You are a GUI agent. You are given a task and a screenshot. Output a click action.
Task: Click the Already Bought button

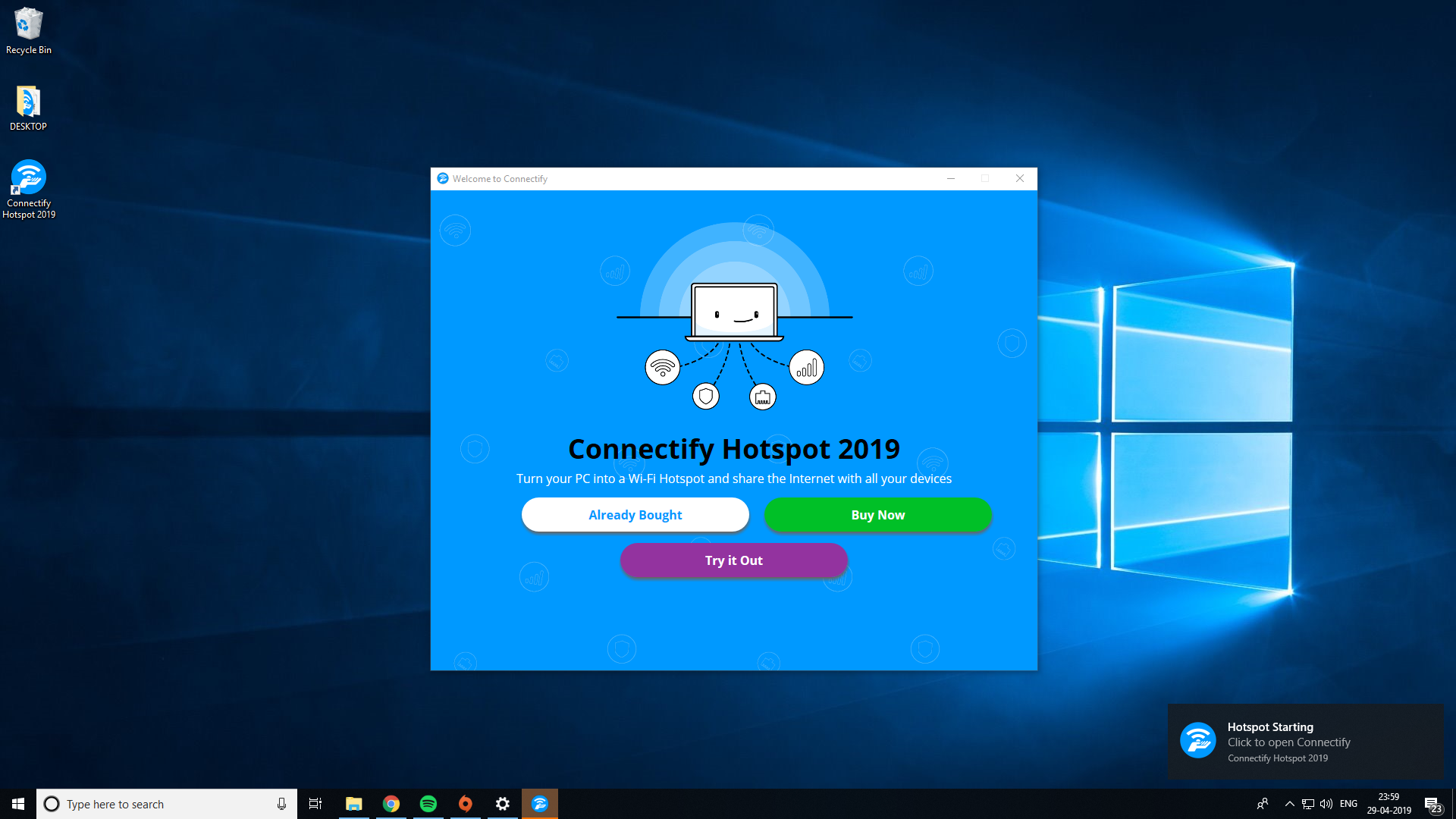(x=635, y=515)
